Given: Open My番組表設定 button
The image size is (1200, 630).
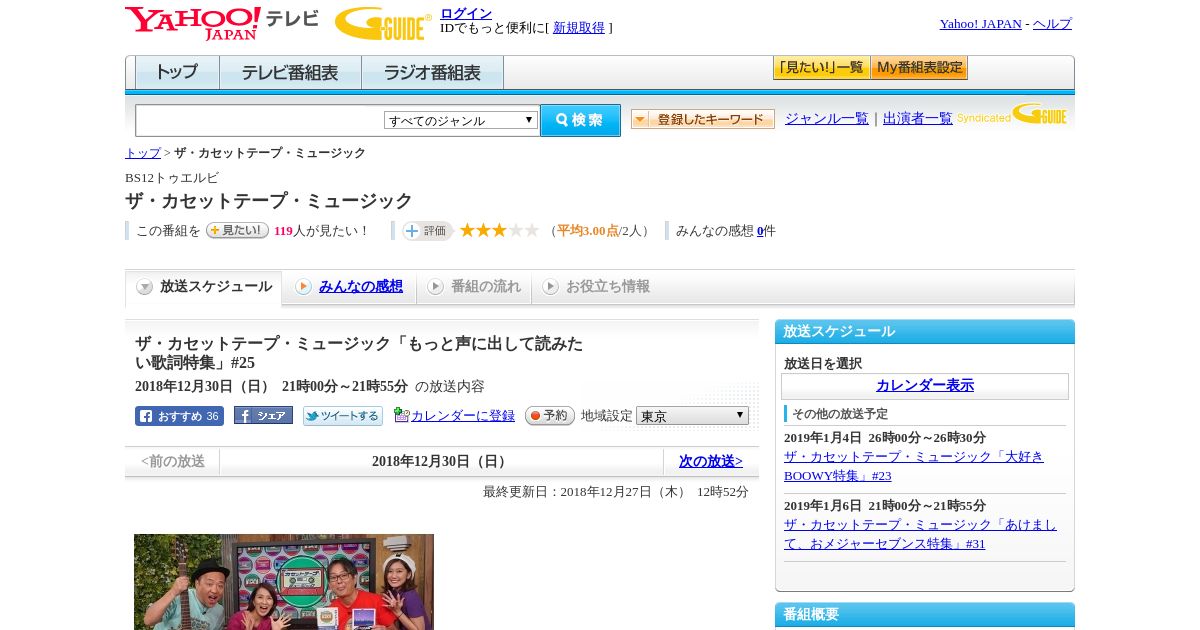Looking at the screenshot, I should (x=919, y=68).
